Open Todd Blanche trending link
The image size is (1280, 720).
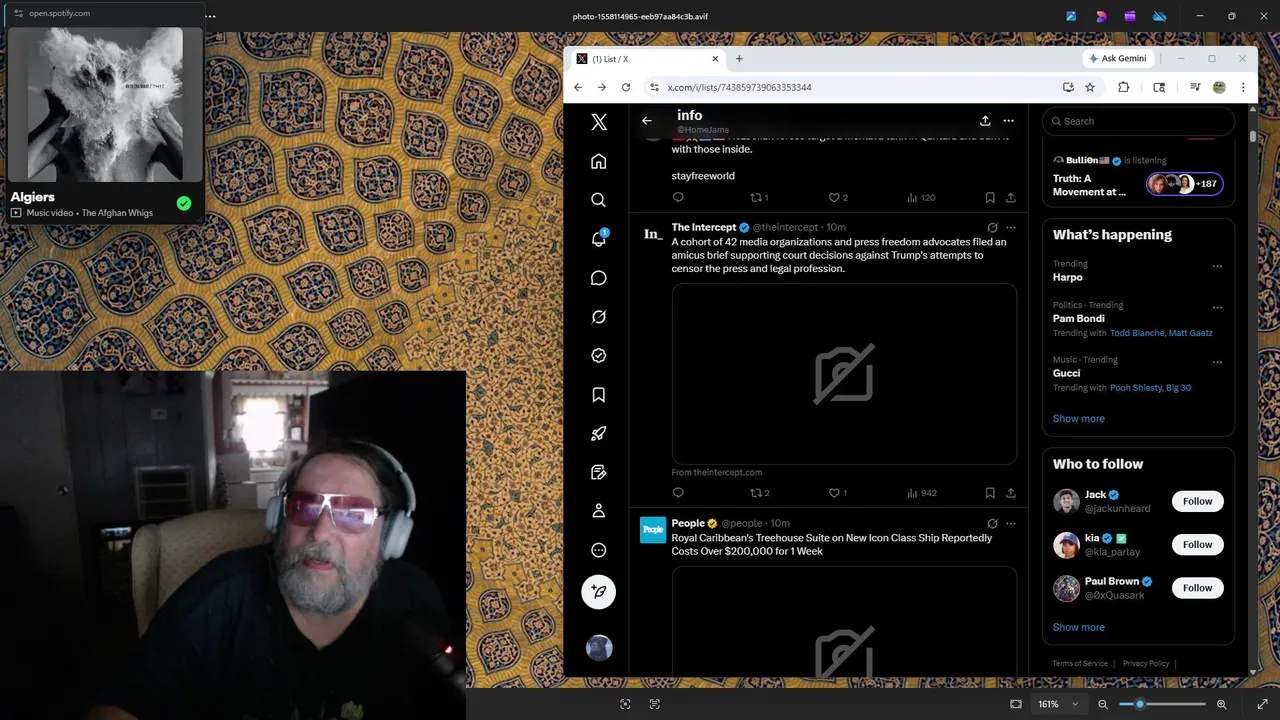pos(1137,333)
